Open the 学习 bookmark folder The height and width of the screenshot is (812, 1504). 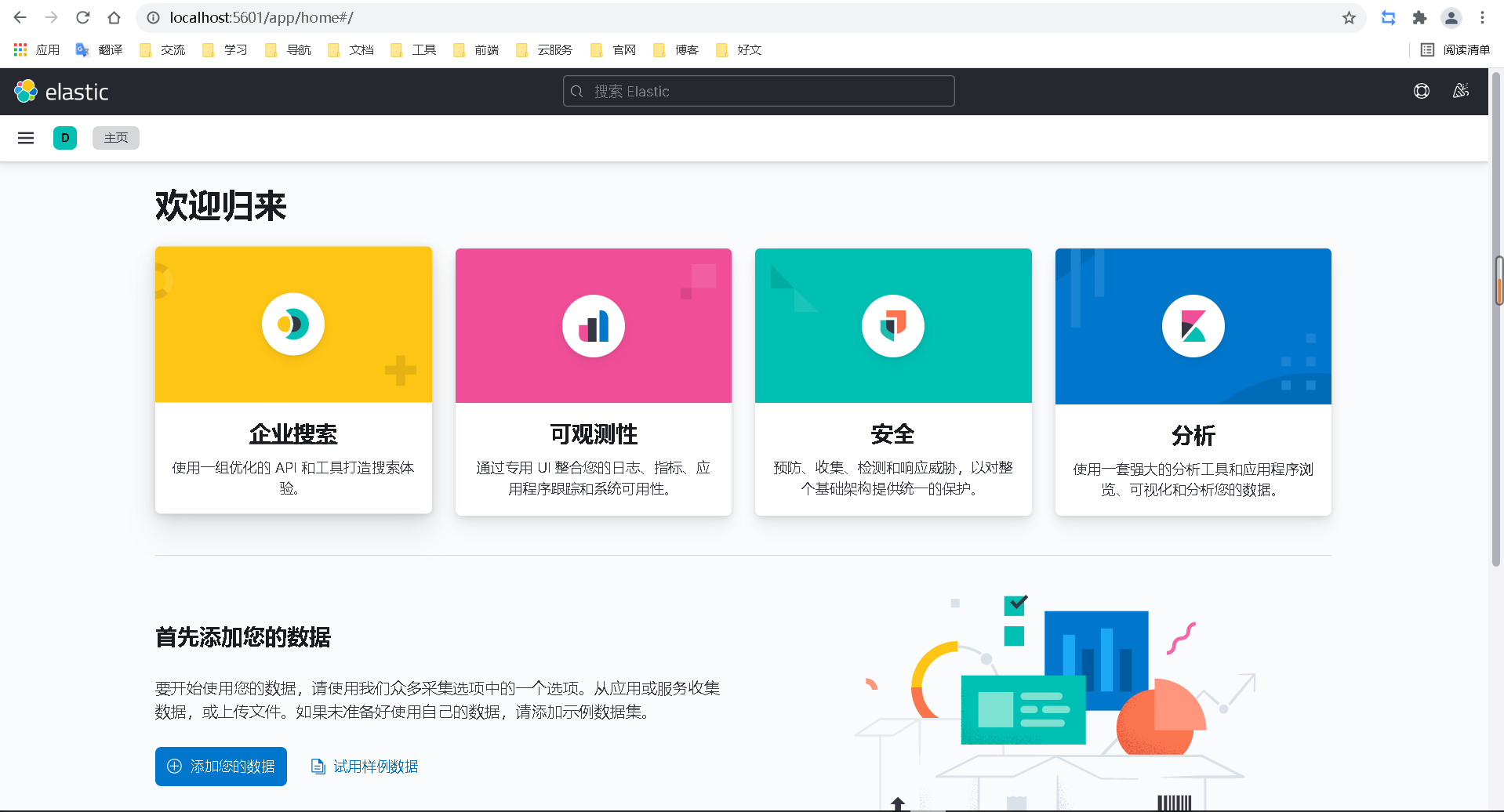[x=225, y=49]
